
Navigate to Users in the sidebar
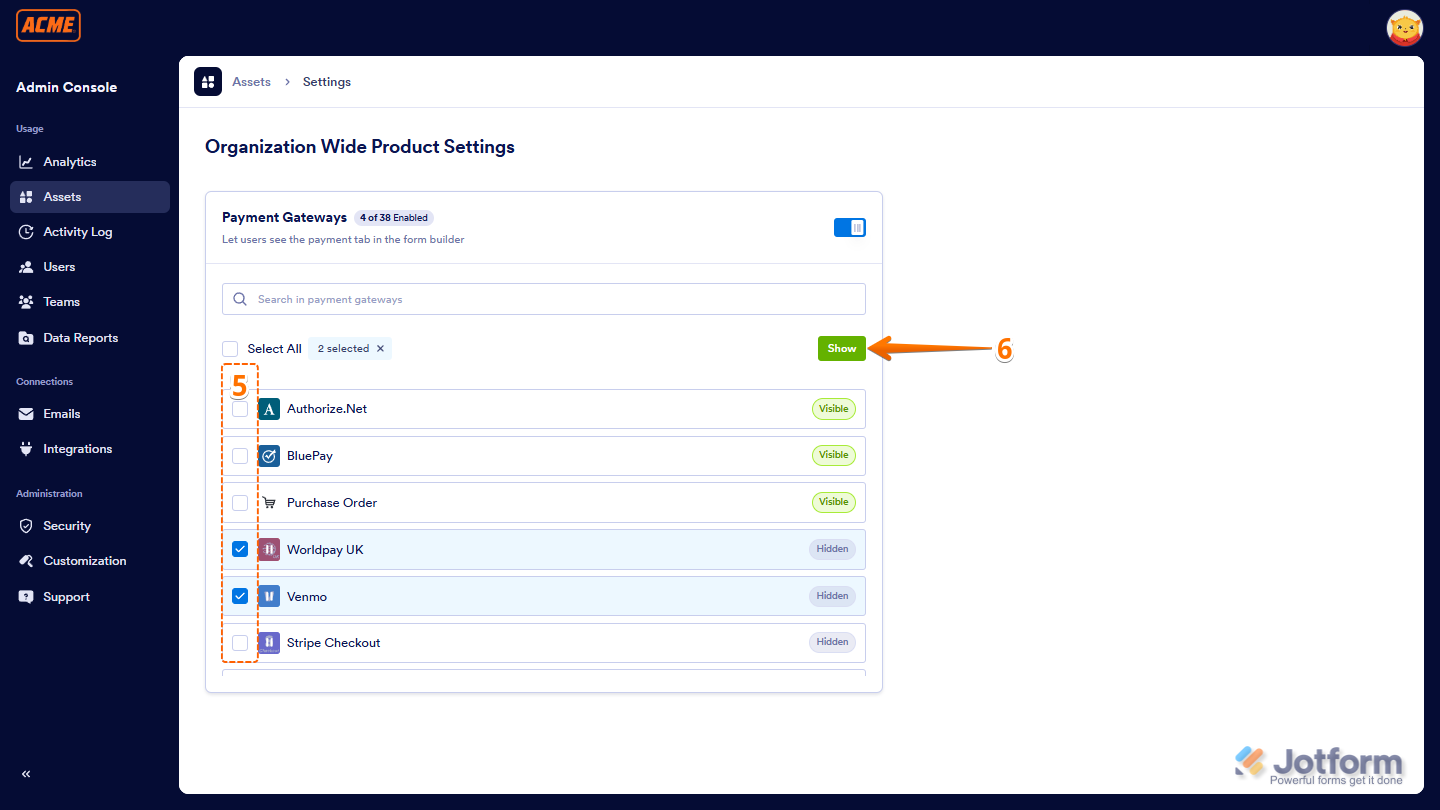click(61, 266)
